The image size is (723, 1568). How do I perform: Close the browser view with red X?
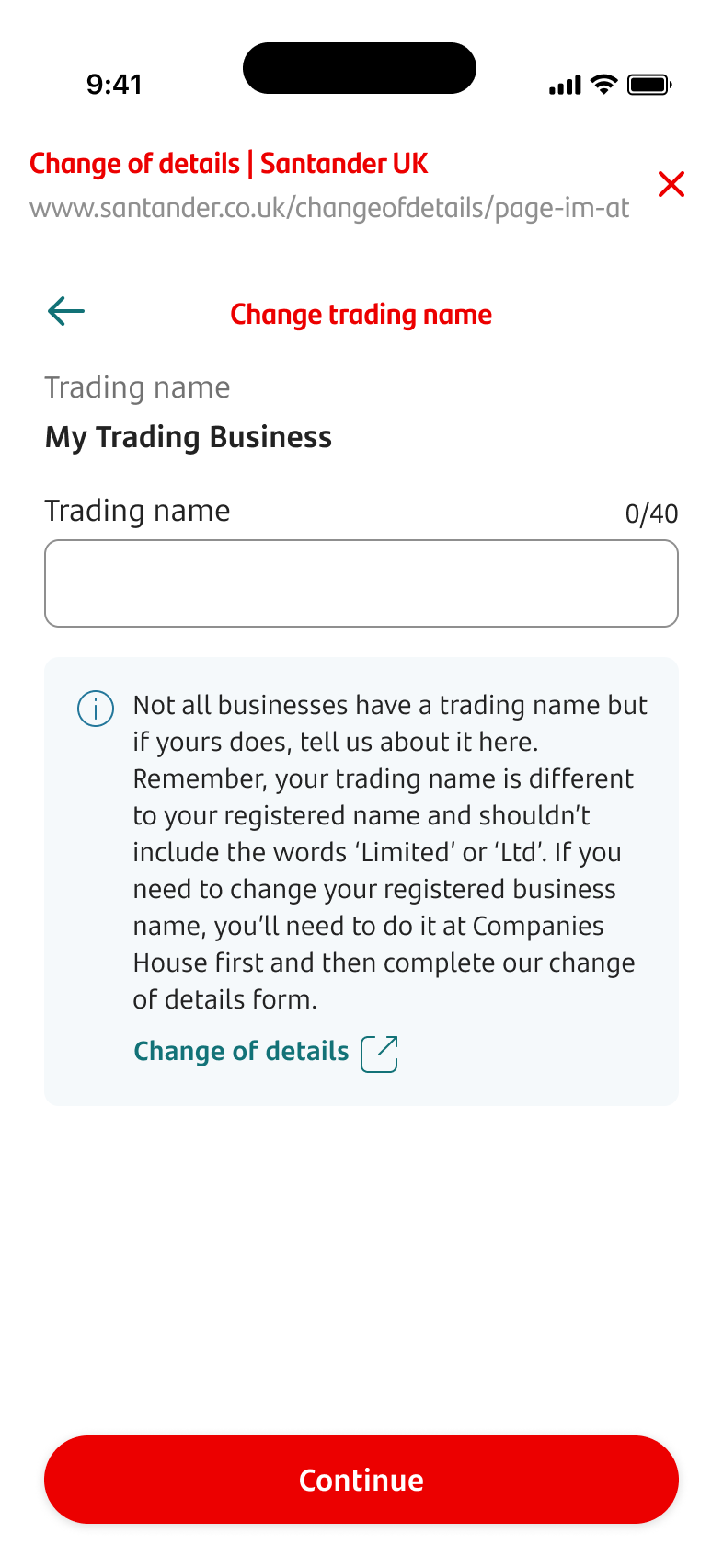tap(671, 184)
